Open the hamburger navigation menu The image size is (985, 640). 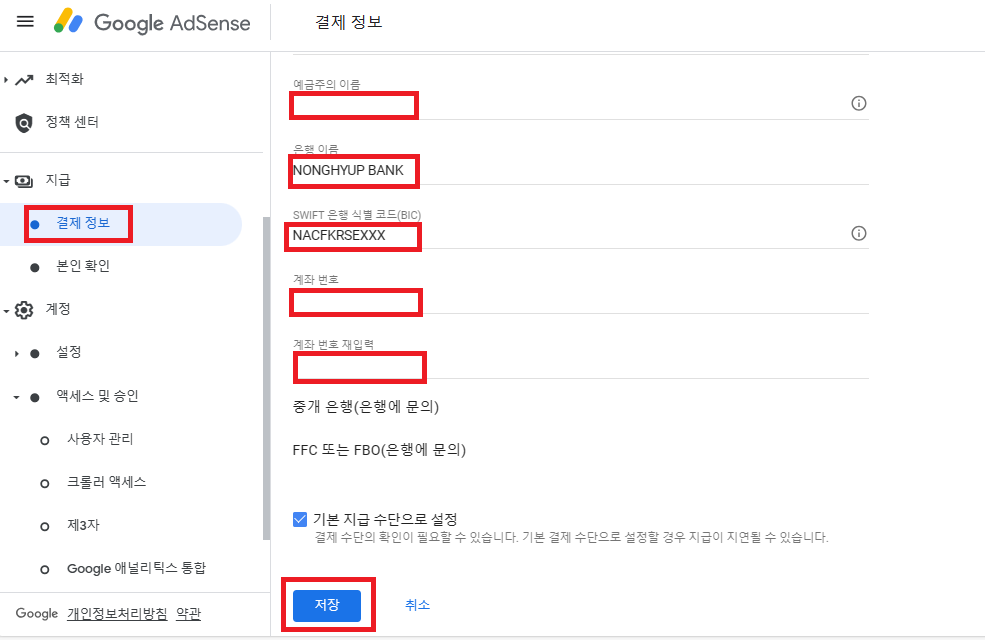pos(25,22)
